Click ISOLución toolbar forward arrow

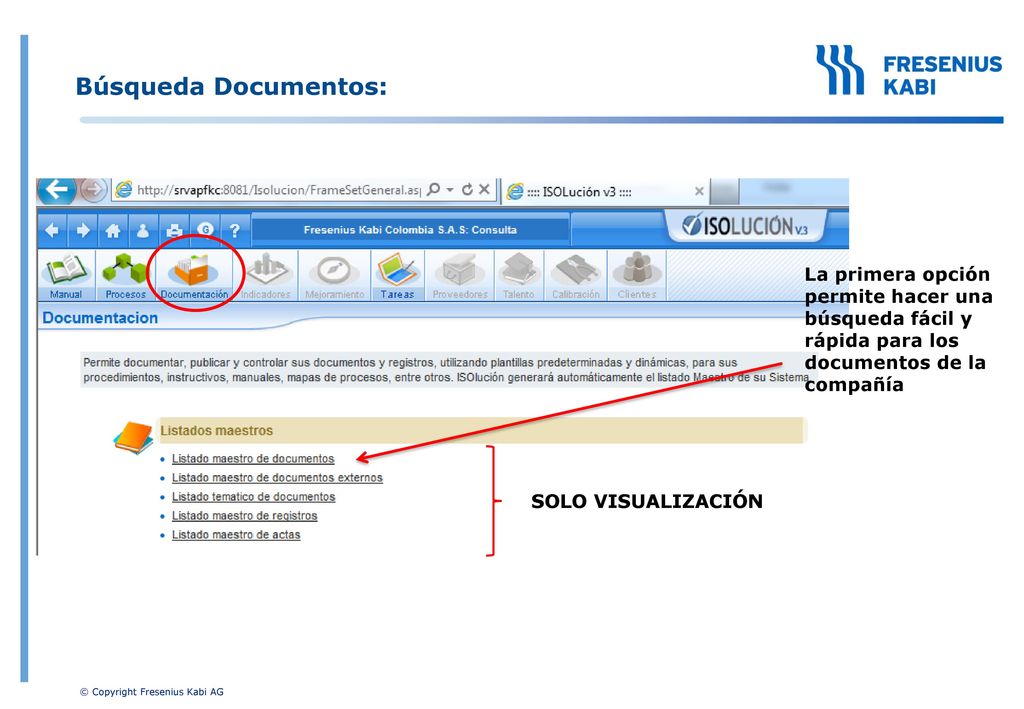click(x=83, y=230)
